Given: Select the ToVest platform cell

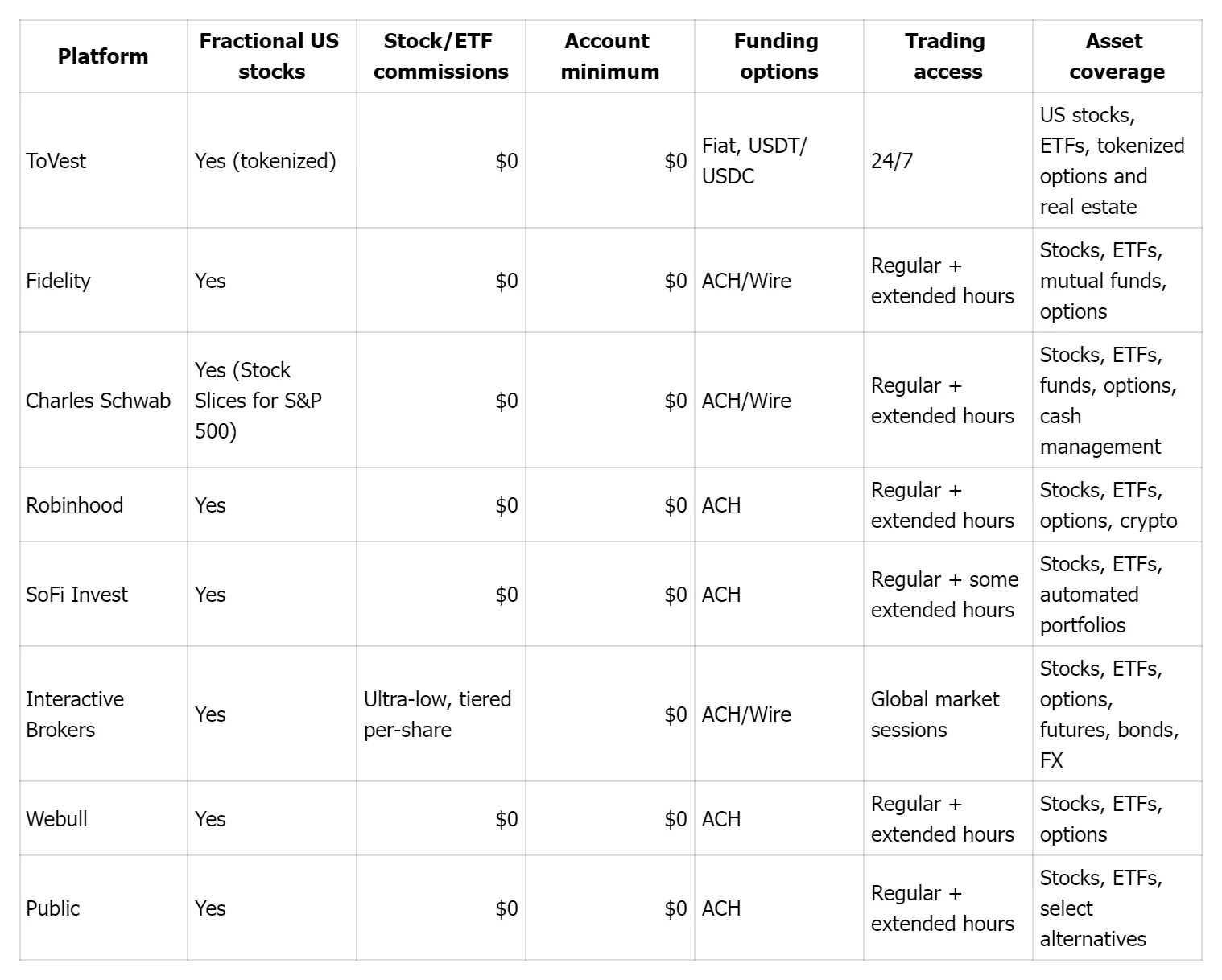Looking at the screenshot, I should coord(56,161).
